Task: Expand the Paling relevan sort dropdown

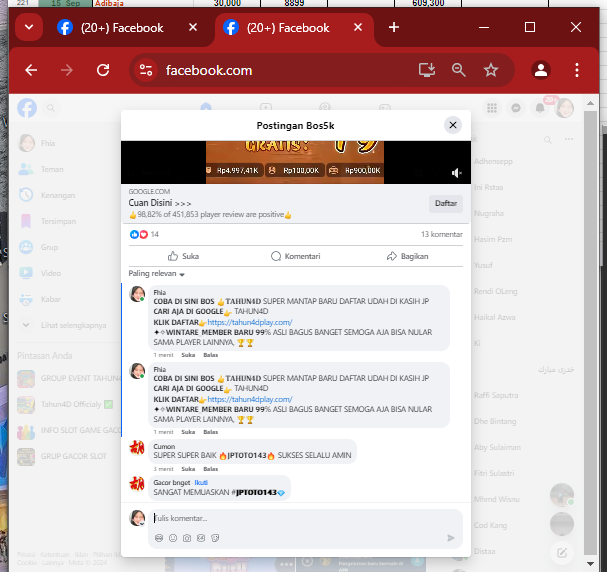Action: [156, 274]
